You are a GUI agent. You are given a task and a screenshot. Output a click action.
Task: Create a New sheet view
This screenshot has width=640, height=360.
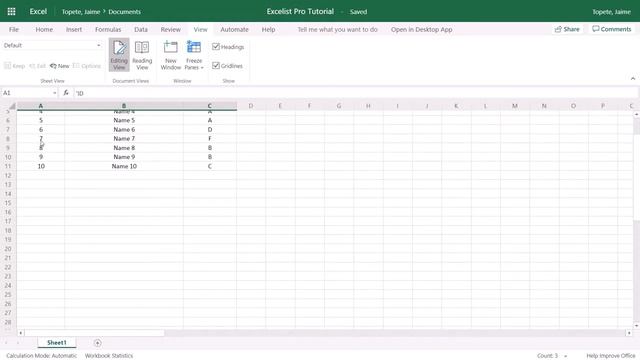tap(60, 66)
